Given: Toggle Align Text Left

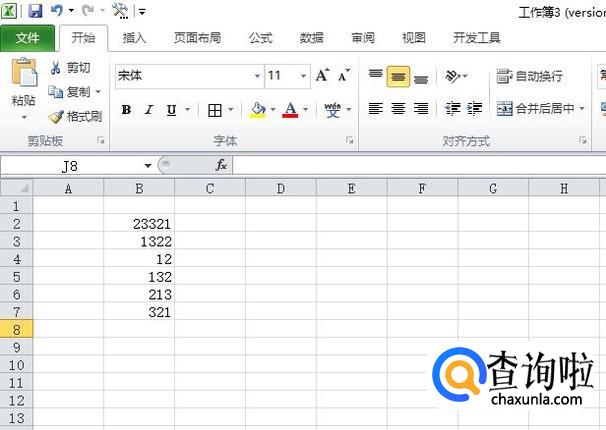Looking at the screenshot, I should click(x=375, y=109).
